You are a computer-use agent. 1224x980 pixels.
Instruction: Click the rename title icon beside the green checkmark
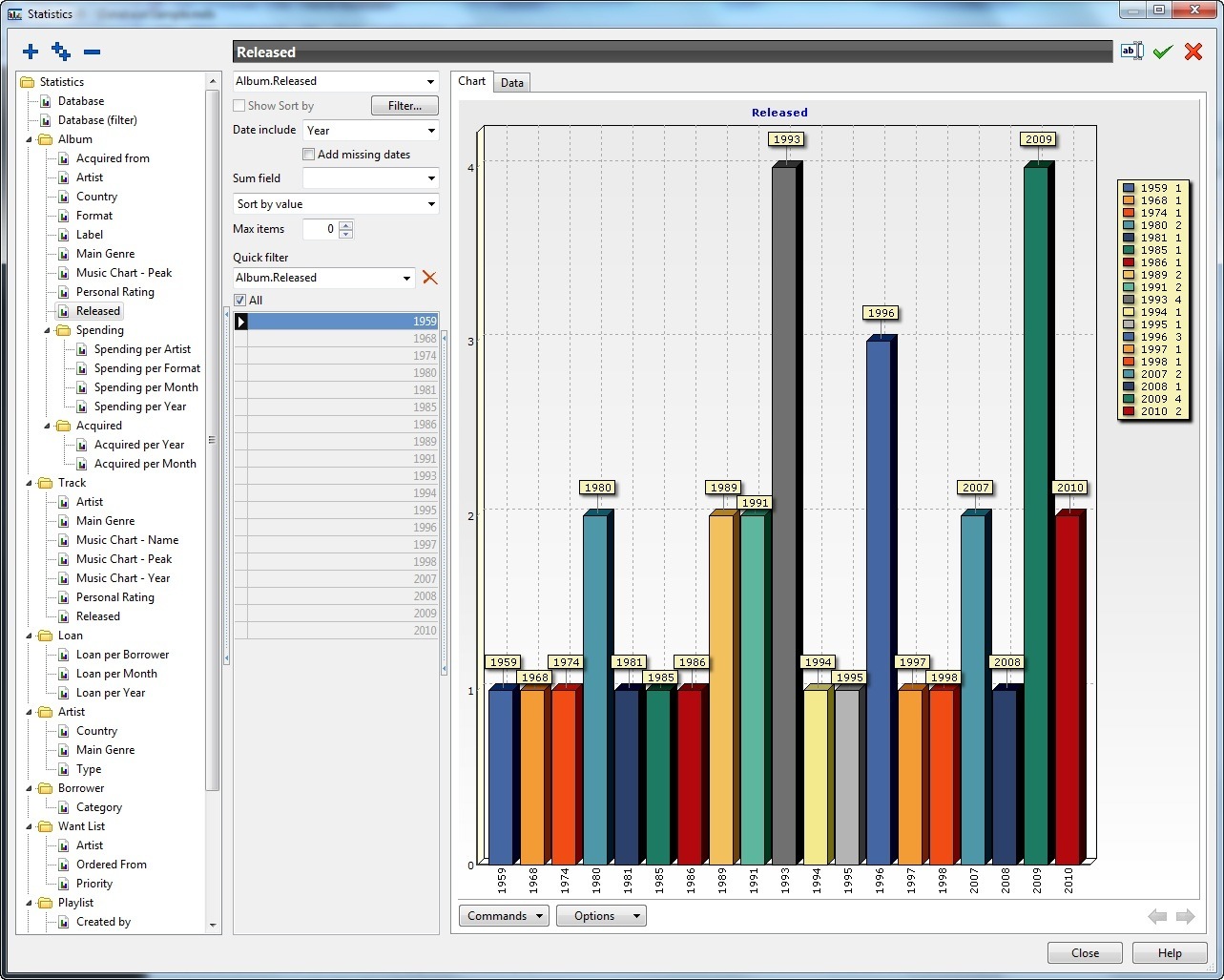tap(1131, 52)
